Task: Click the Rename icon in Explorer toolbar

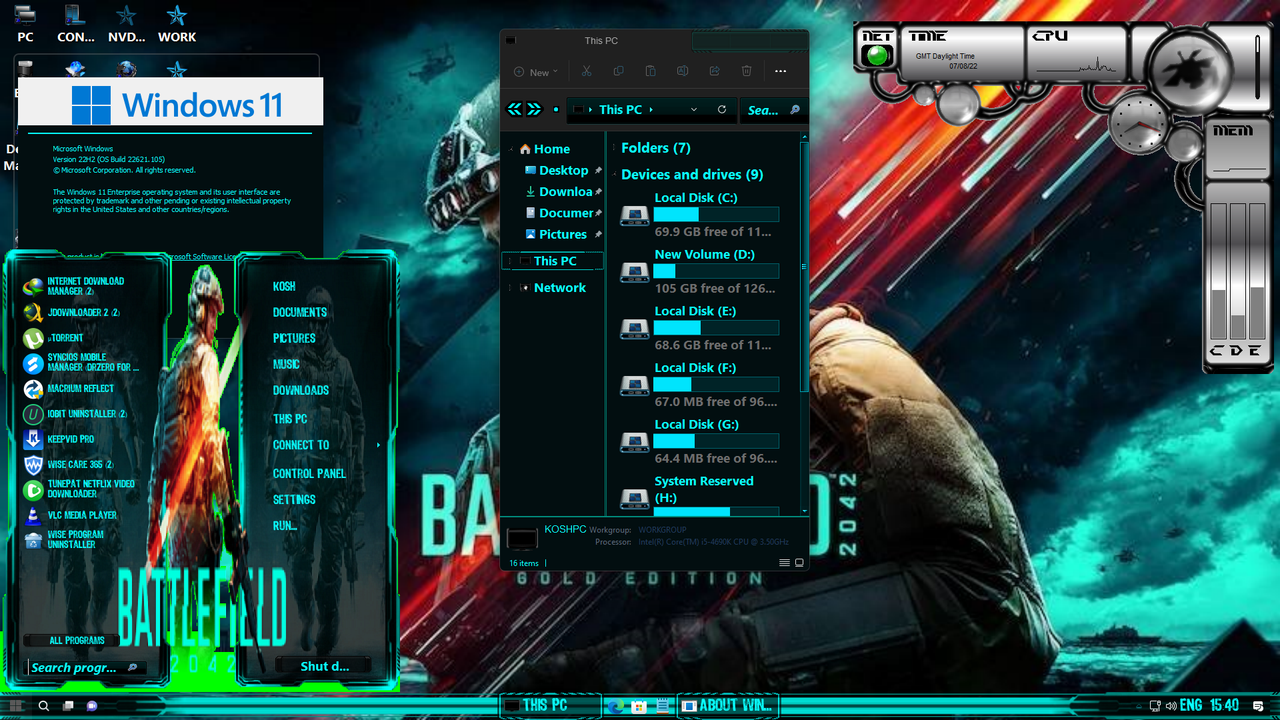Action: click(682, 71)
